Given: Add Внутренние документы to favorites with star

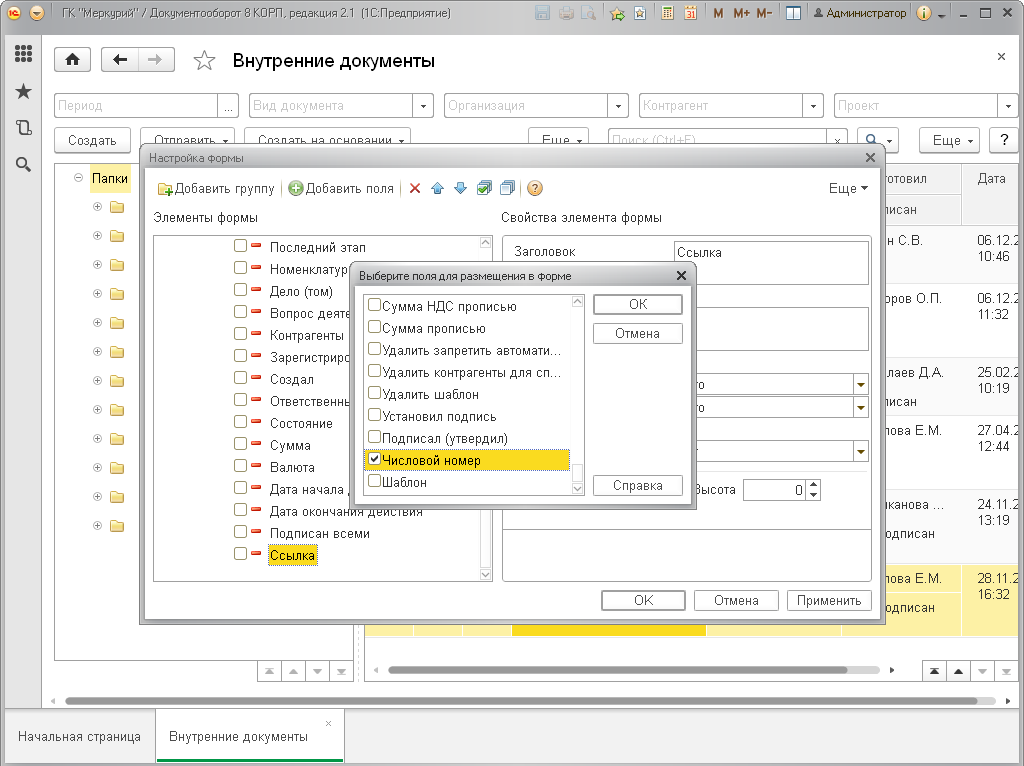Looking at the screenshot, I should coord(204,61).
